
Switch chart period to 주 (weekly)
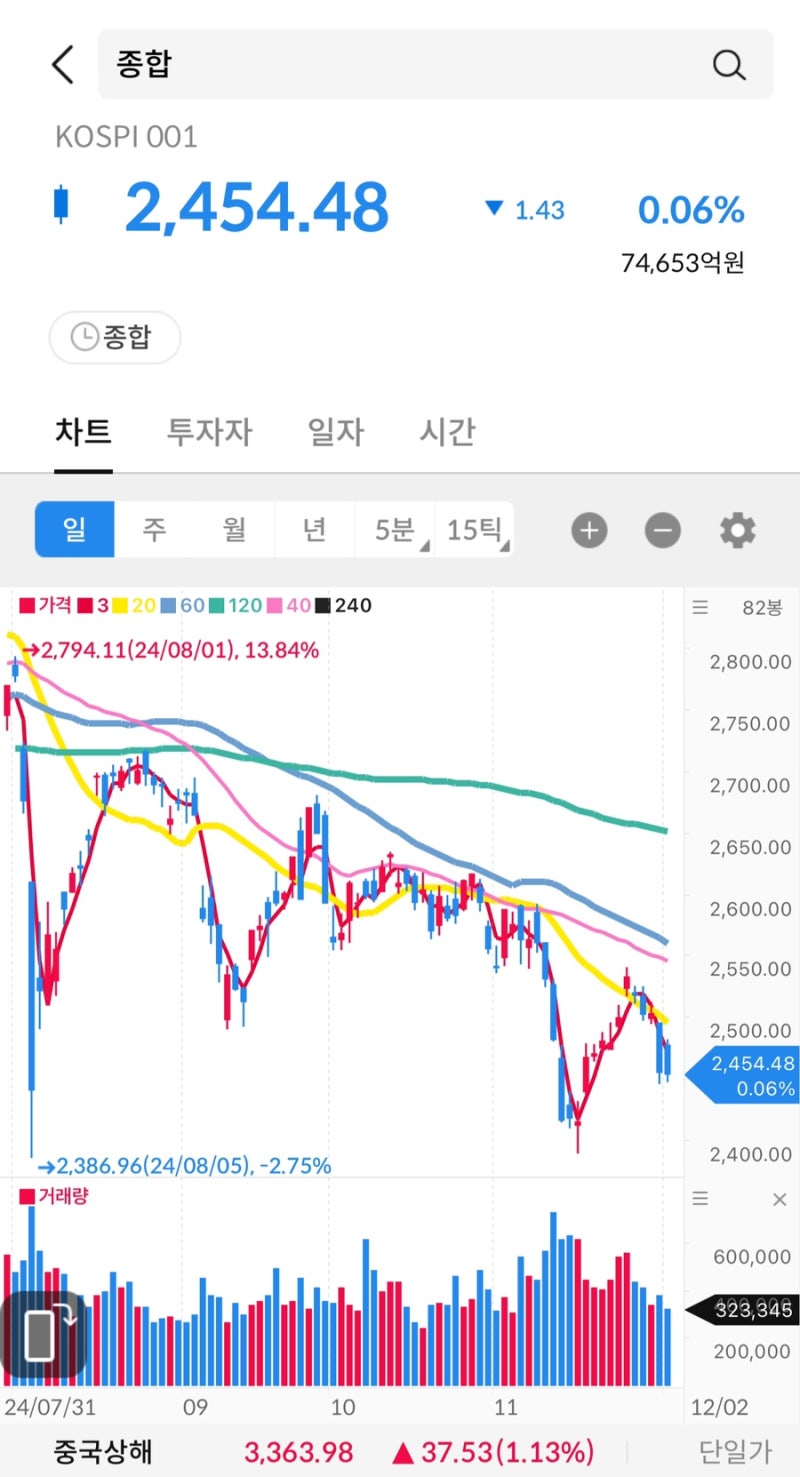click(x=154, y=529)
